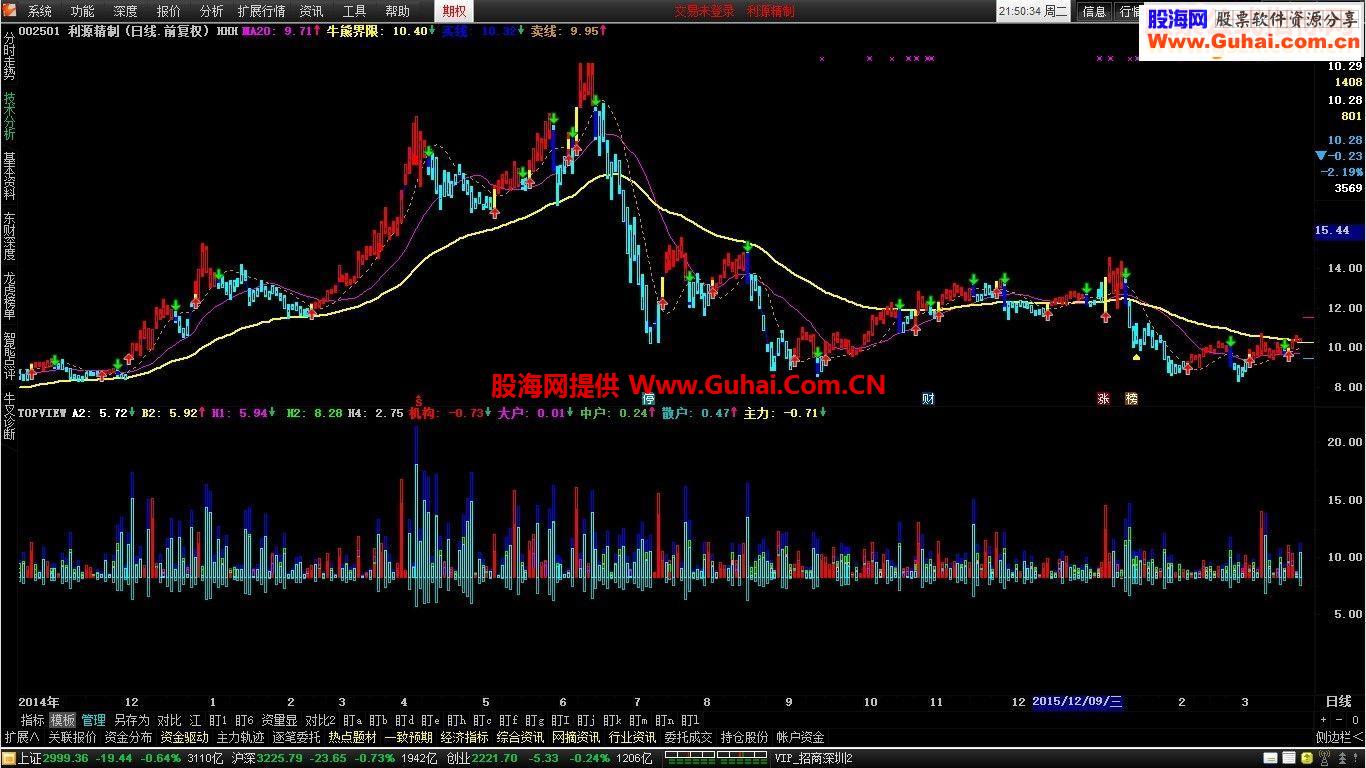Click 另存为 to save template
Image resolution: width=1366 pixels, height=768 pixels.
pyautogui.click(x=131, y=720)
